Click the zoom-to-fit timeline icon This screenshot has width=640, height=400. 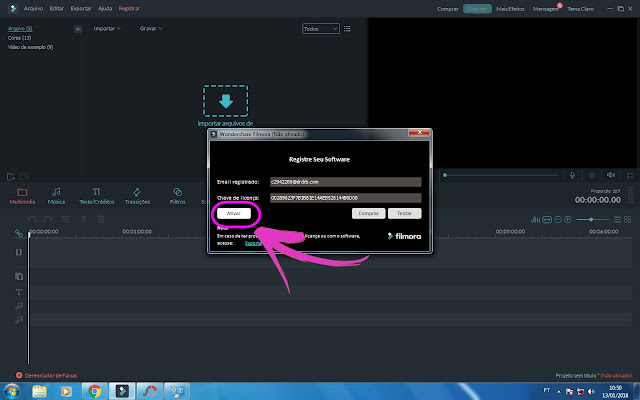coord(547,220)
